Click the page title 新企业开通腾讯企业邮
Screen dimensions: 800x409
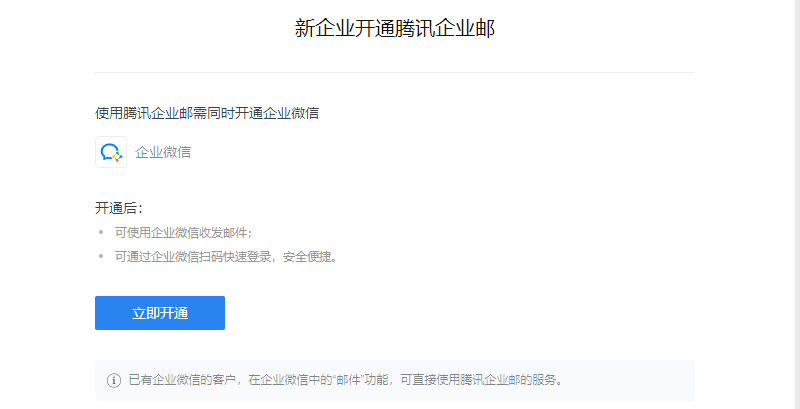click(x=395, y=28)
